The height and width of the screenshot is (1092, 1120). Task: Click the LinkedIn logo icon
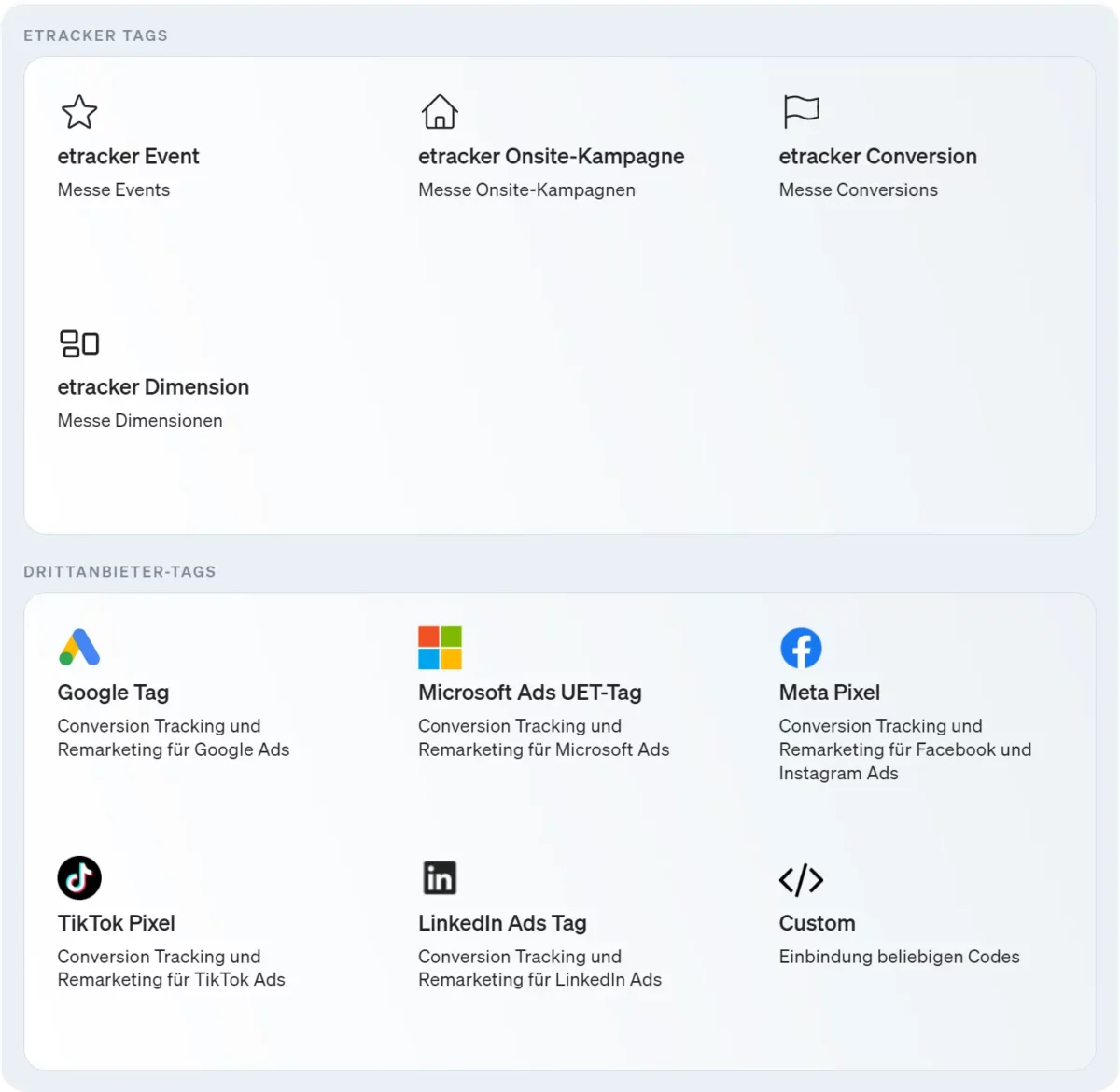click(440, 878)
